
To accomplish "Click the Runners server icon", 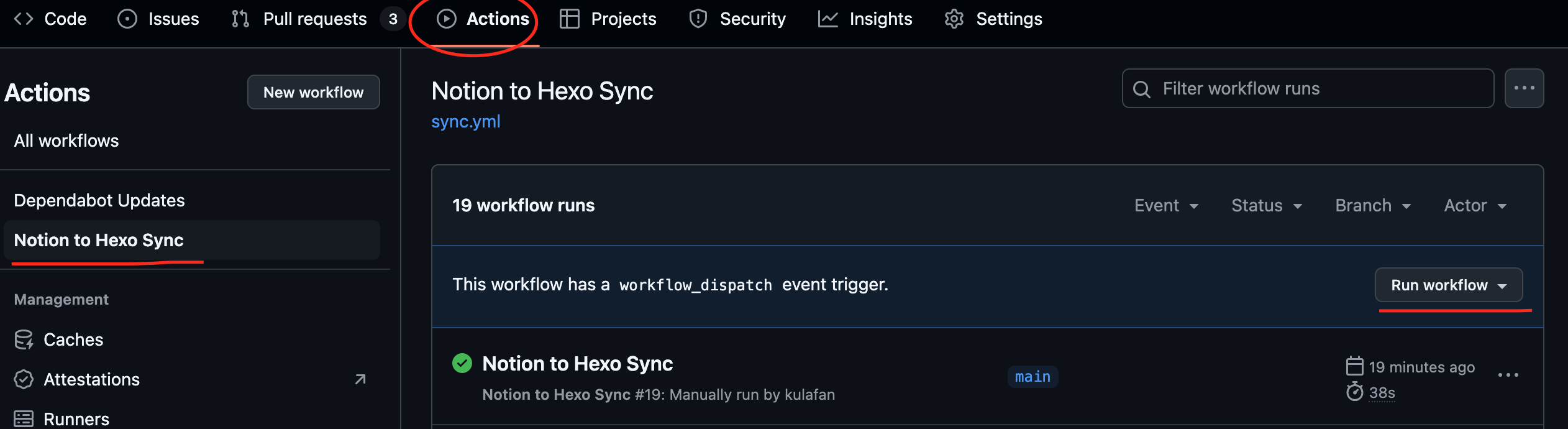I will tap(24, 419).
